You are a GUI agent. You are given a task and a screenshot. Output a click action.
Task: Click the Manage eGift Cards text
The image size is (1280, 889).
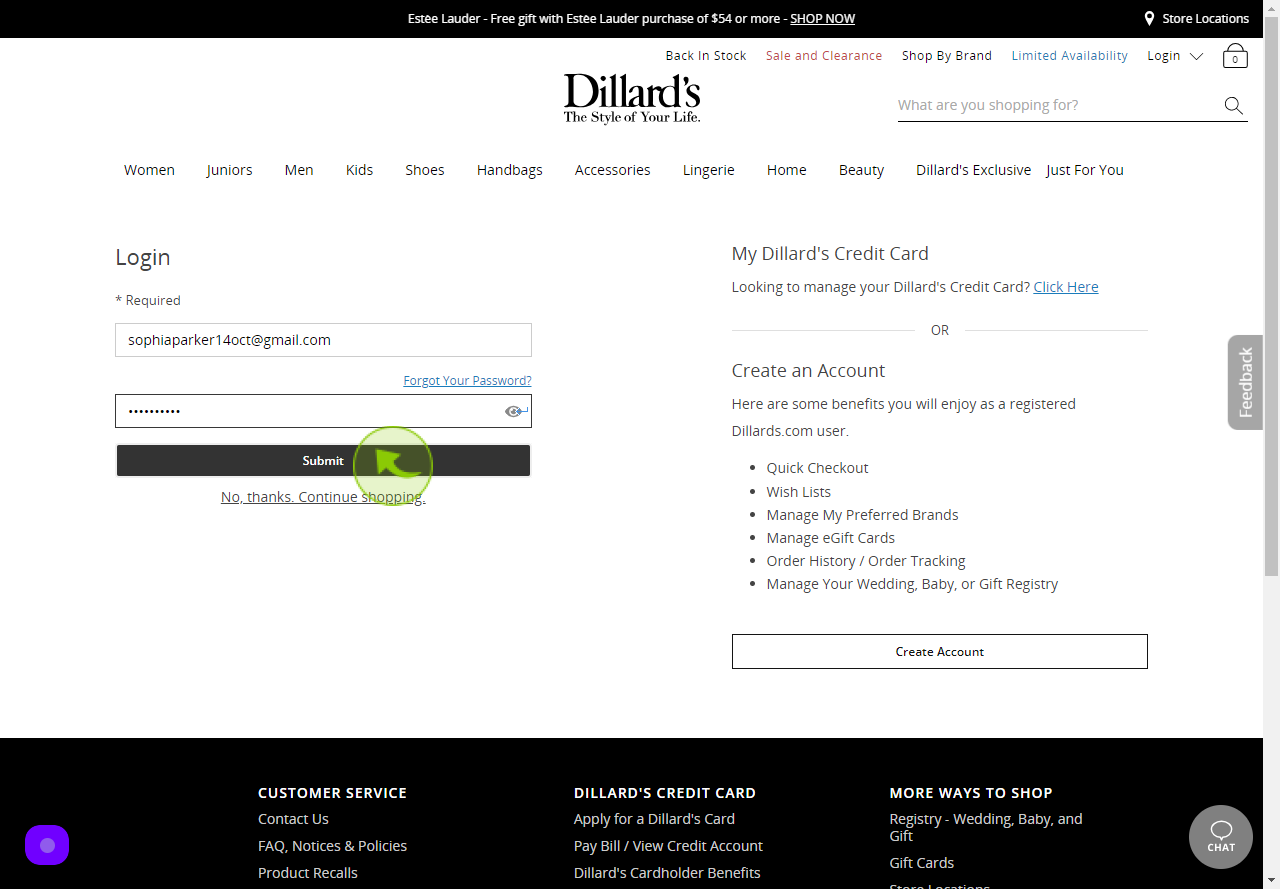tap(830, 538)
